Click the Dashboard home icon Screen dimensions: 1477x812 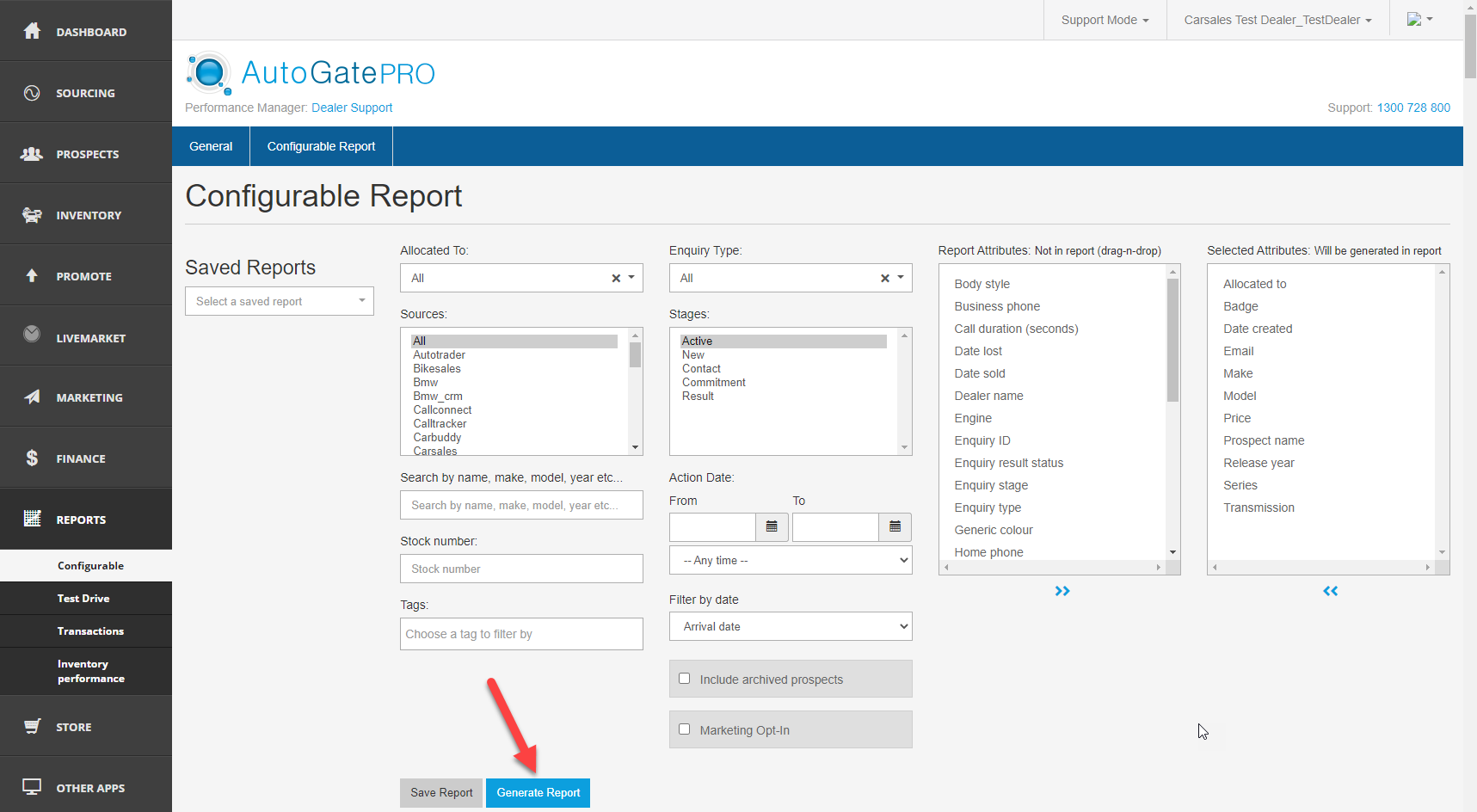click(x=32, y=31)
